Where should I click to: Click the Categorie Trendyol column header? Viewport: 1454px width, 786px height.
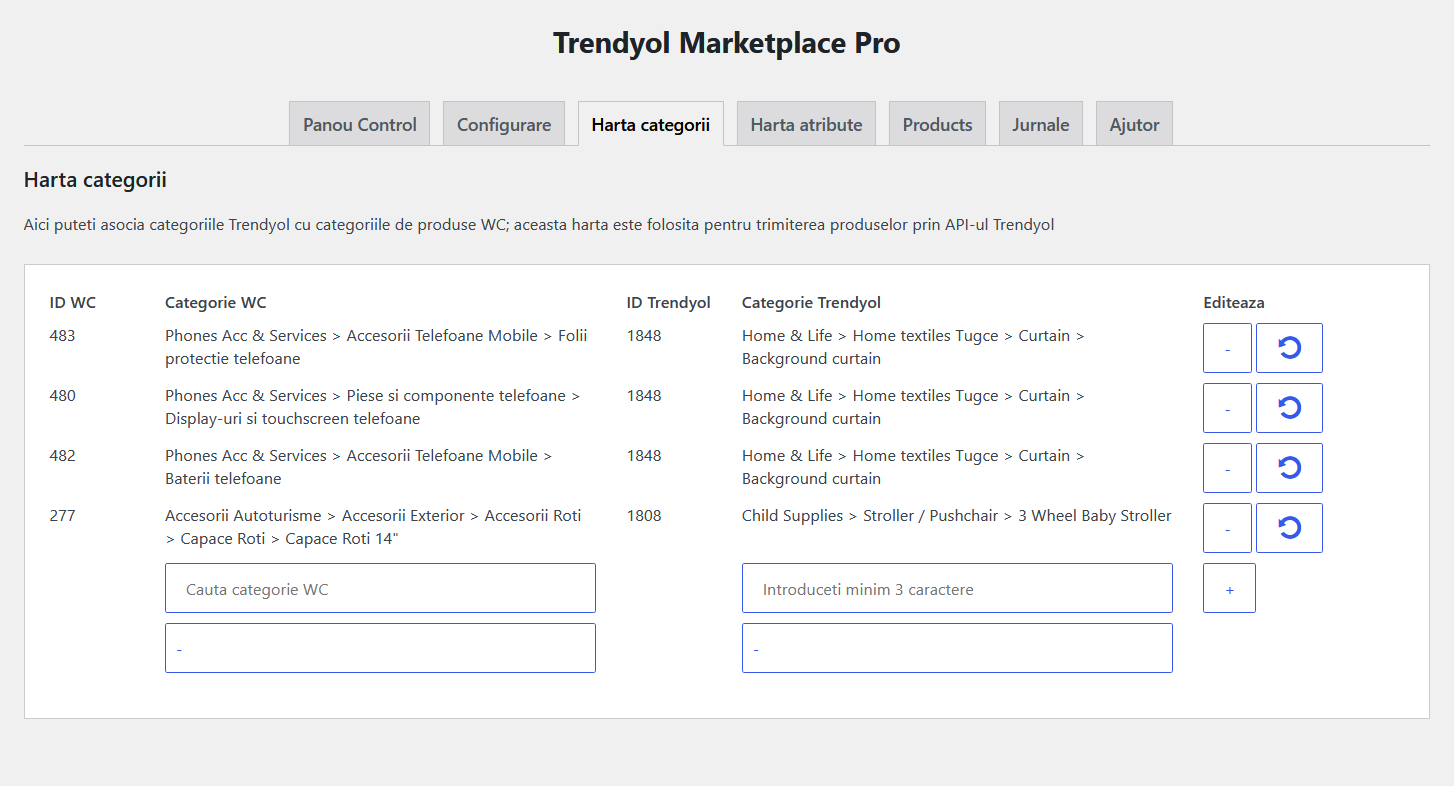tap(811, 303)
